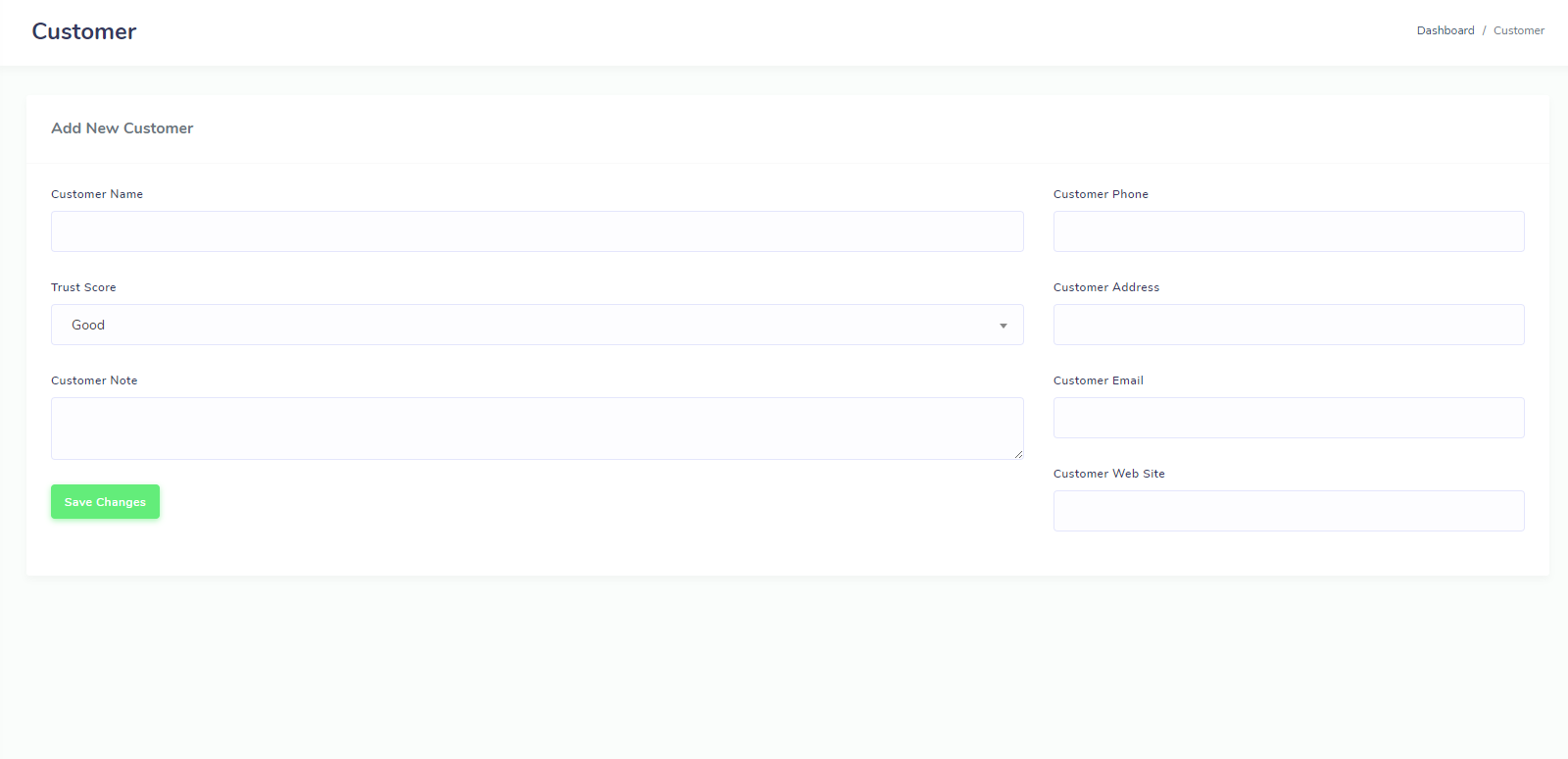Click the Add New Customer heading
This screenshot has height=759, width=1568.
[x=122, y=128]
